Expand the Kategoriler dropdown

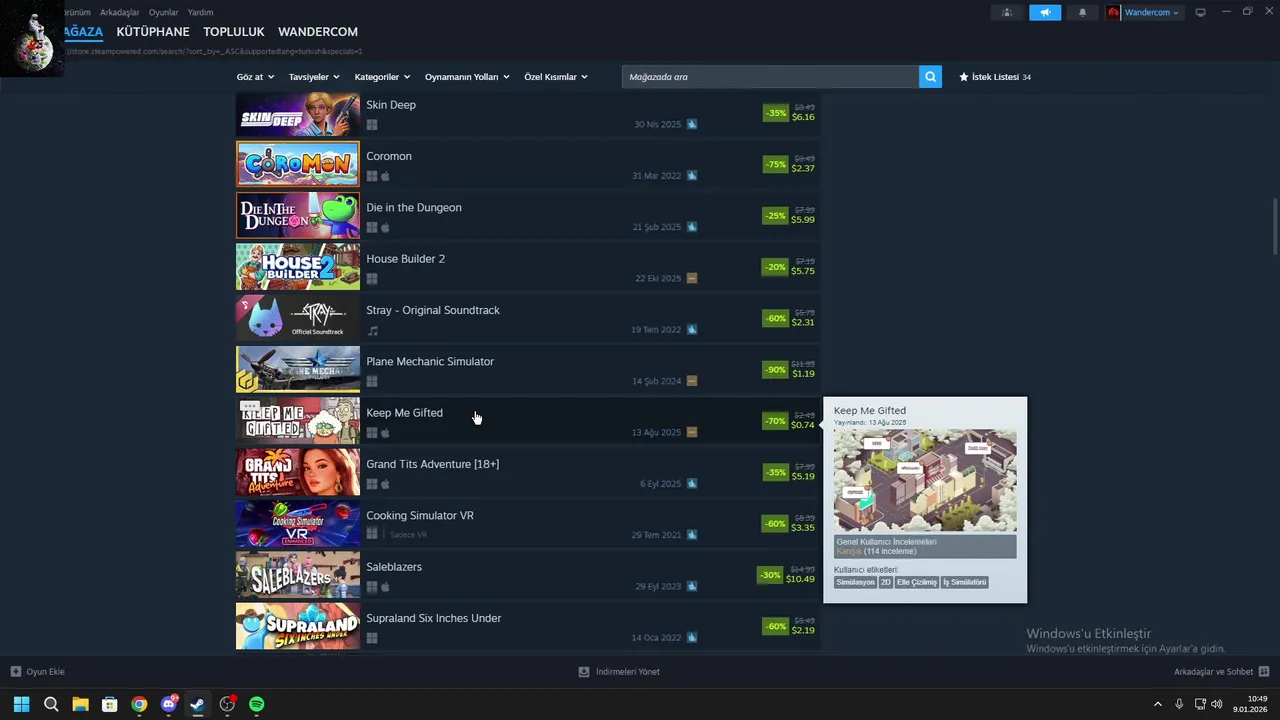[x=382, y=77]
